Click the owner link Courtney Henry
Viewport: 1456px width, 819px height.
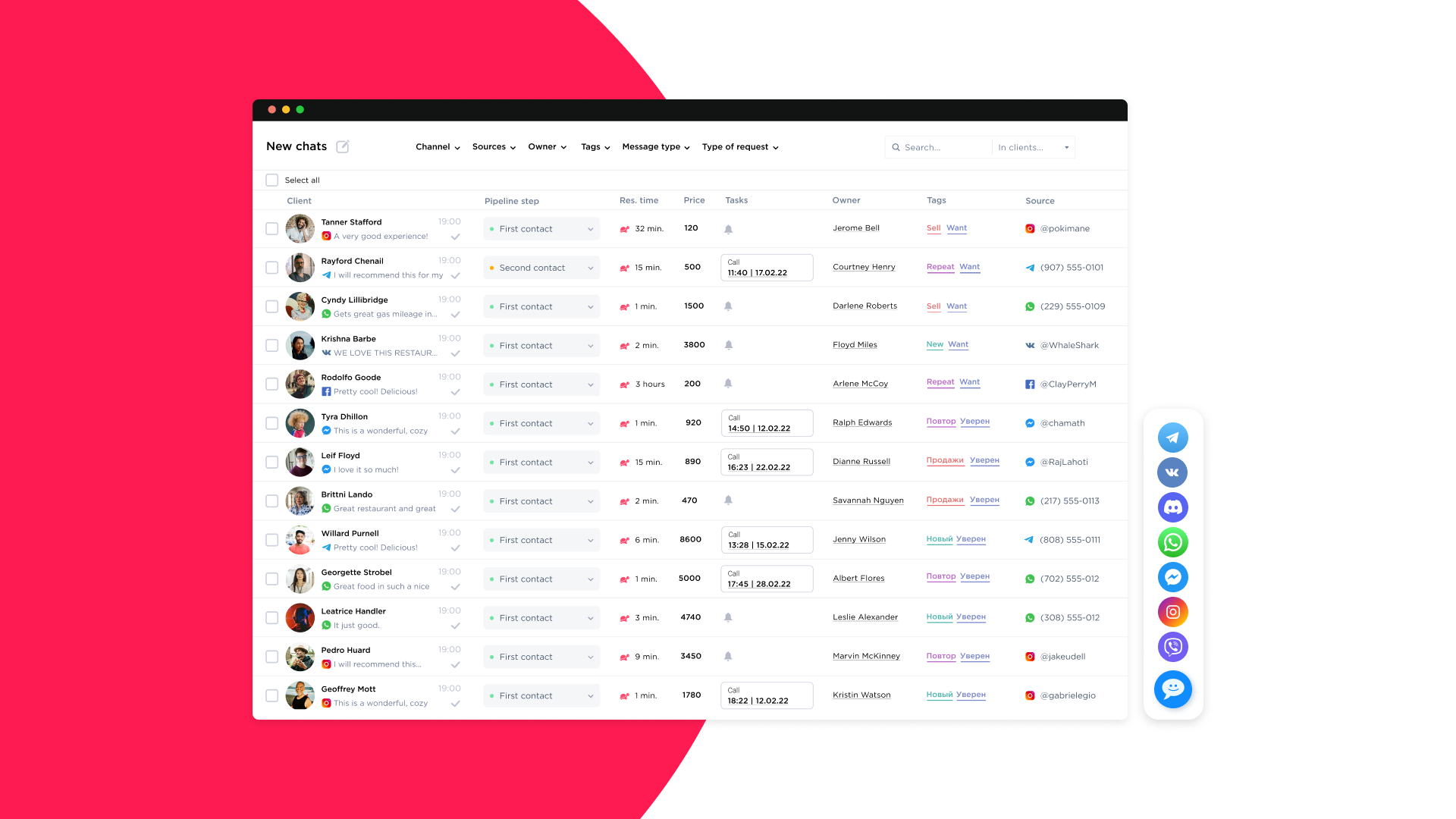(864, 267)
